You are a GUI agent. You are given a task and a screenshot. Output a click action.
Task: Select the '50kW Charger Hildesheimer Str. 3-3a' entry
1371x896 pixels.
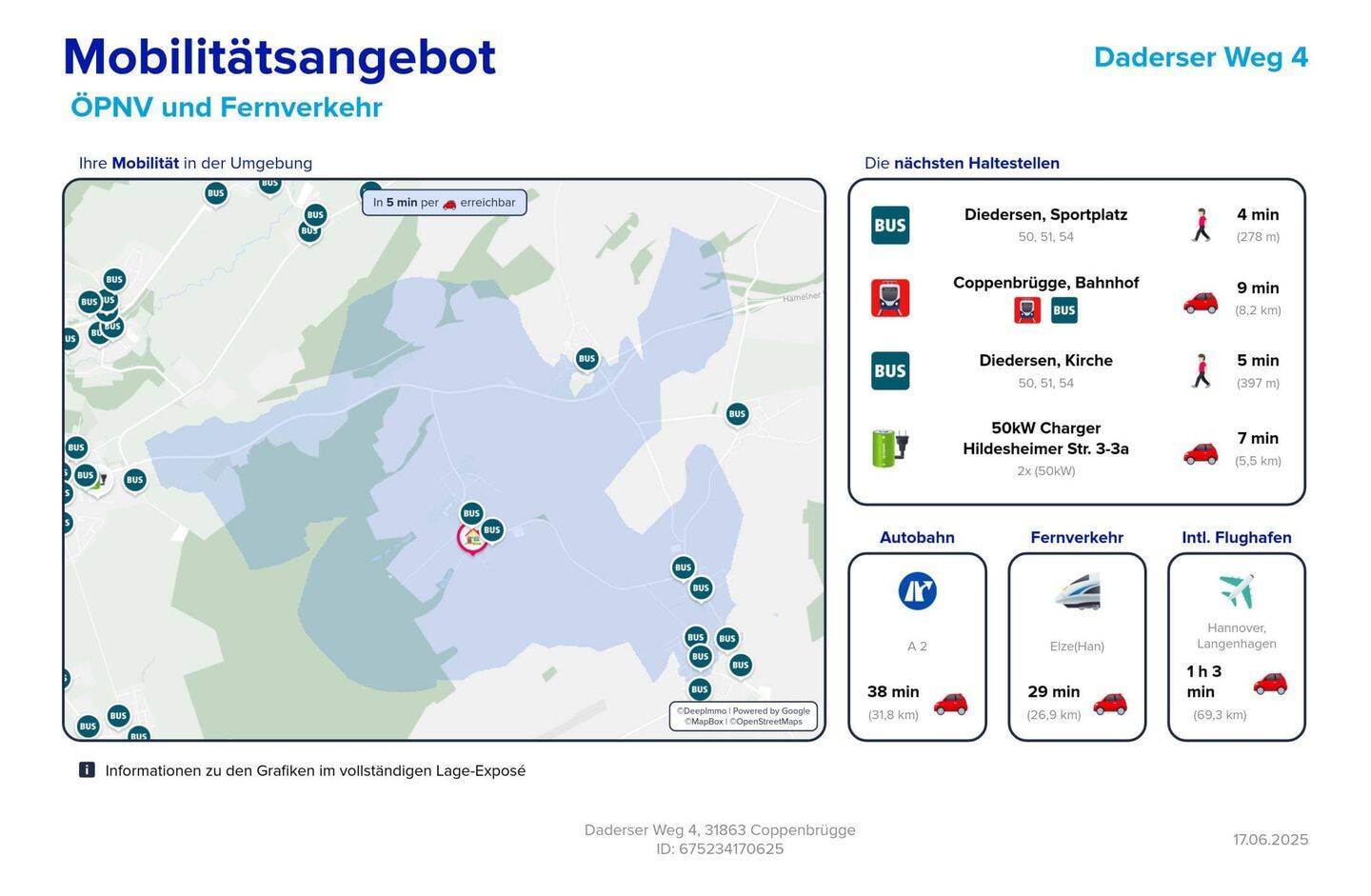pyautogui.click(x=1045, y=439)
